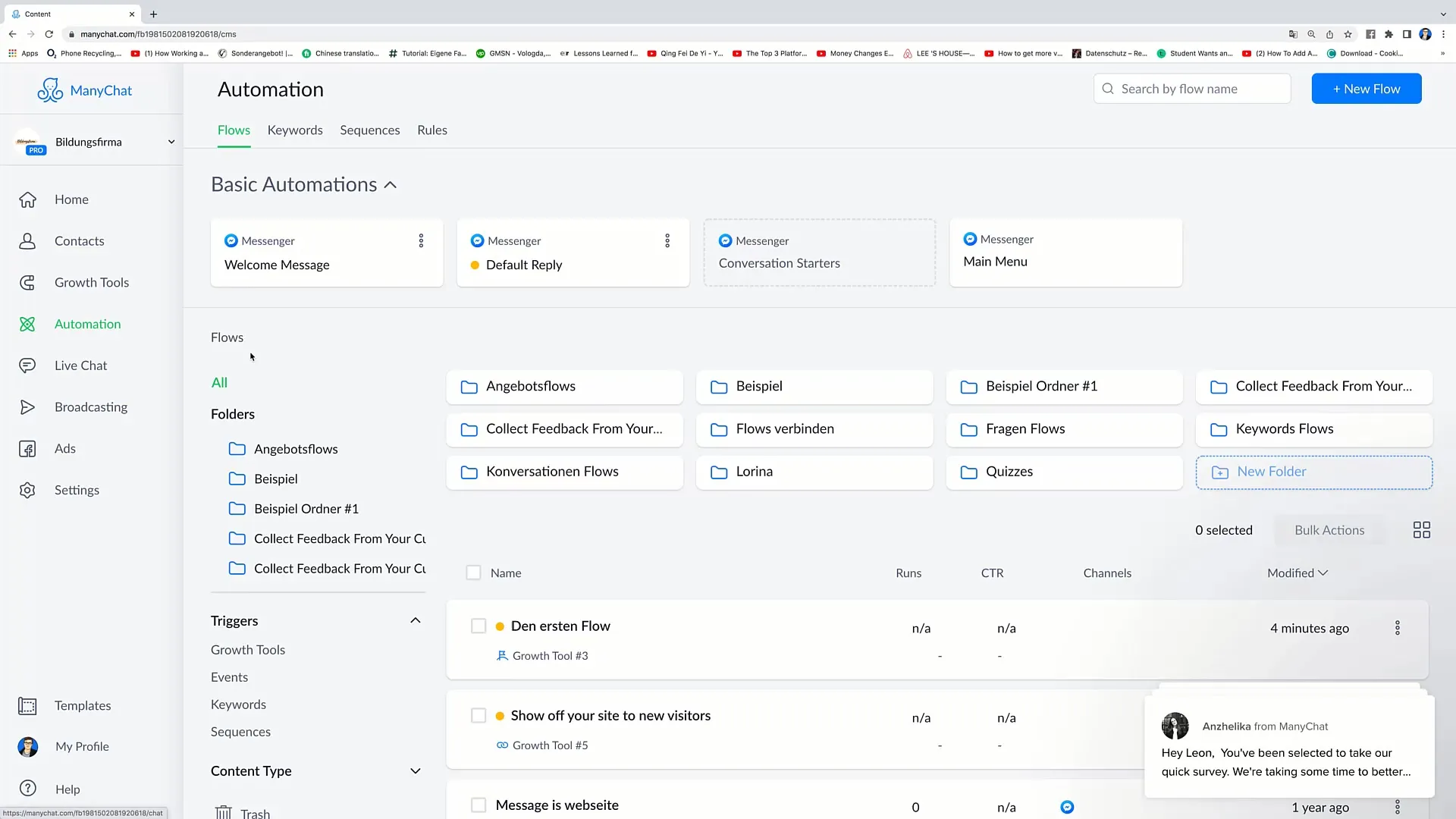Check the Den ersten Flow checkbox
The width and height of the screenshot is (1456, 819).
479,626
